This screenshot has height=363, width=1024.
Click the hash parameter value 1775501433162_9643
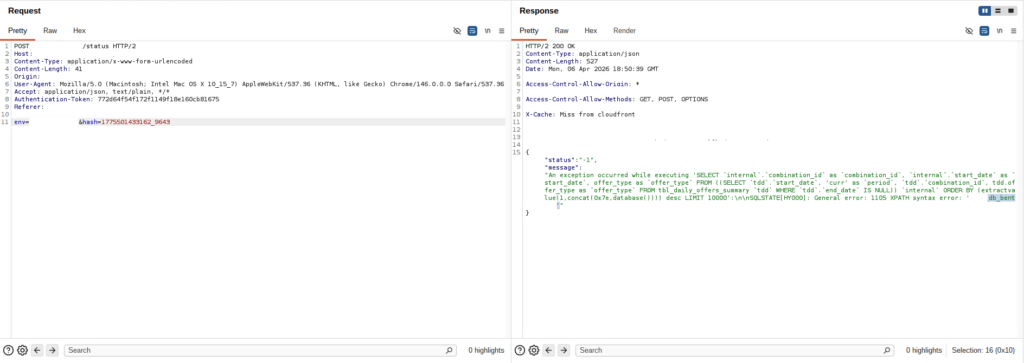(x=135, y=122)
